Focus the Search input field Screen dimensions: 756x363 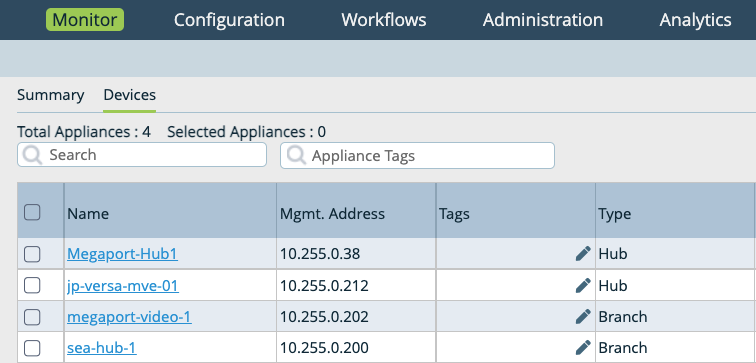pos(142,155)
